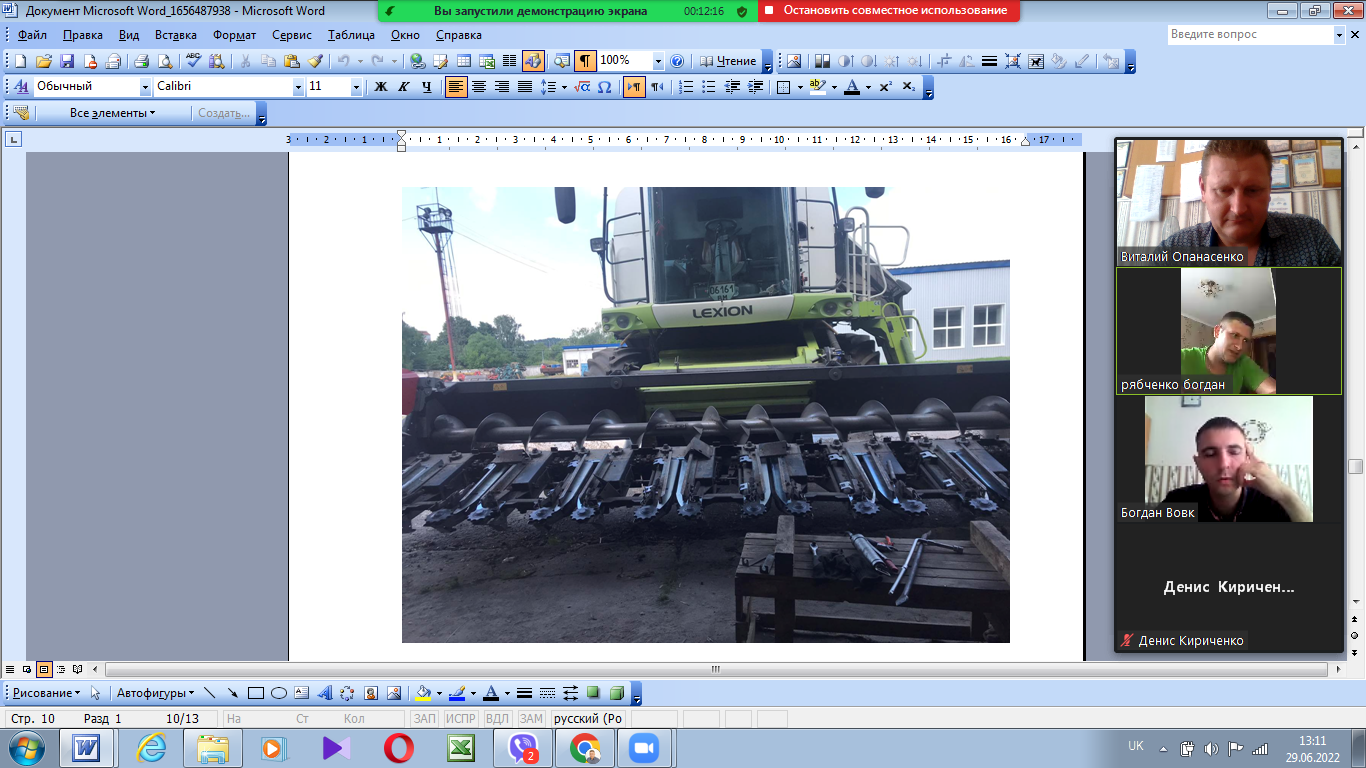Open the Calibri font name dropdown
Image resolution: width=1366 pixels, height=768 pixels.
298,87
